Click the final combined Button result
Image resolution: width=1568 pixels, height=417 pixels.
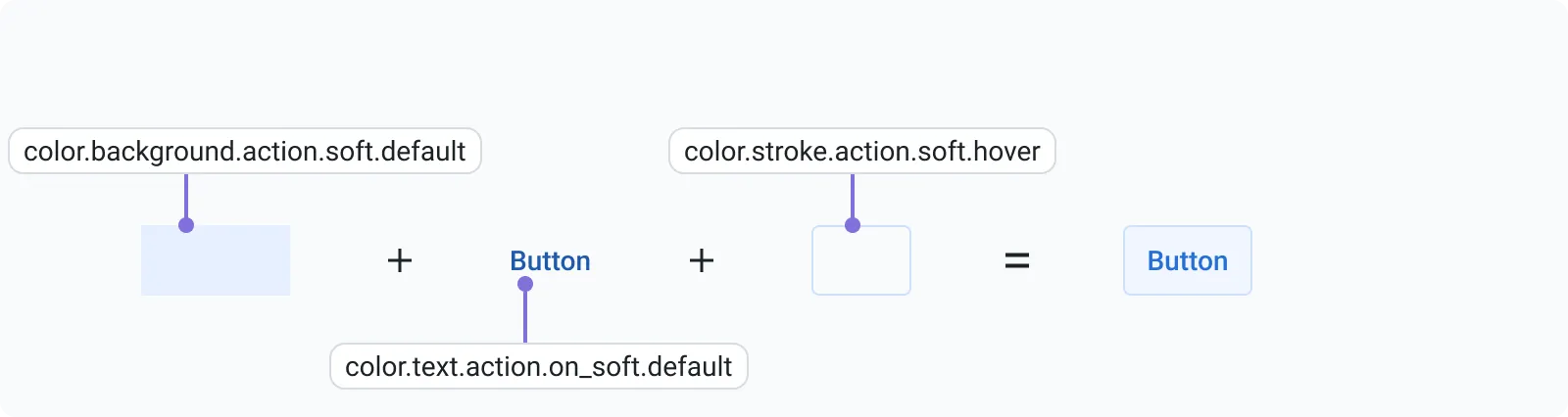point(1188,260)
